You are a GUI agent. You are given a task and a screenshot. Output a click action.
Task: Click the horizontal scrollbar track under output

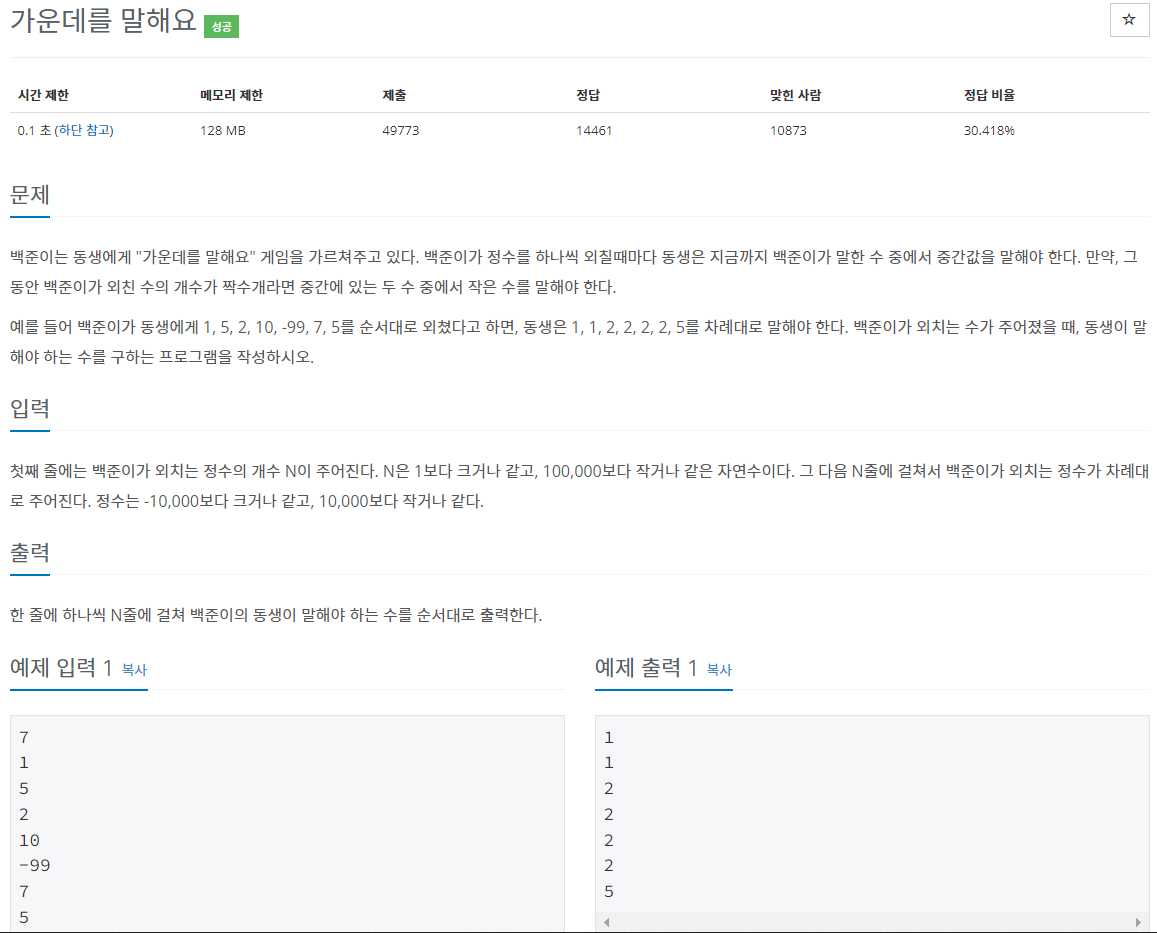pyautogui.click(x=872, y=922)
